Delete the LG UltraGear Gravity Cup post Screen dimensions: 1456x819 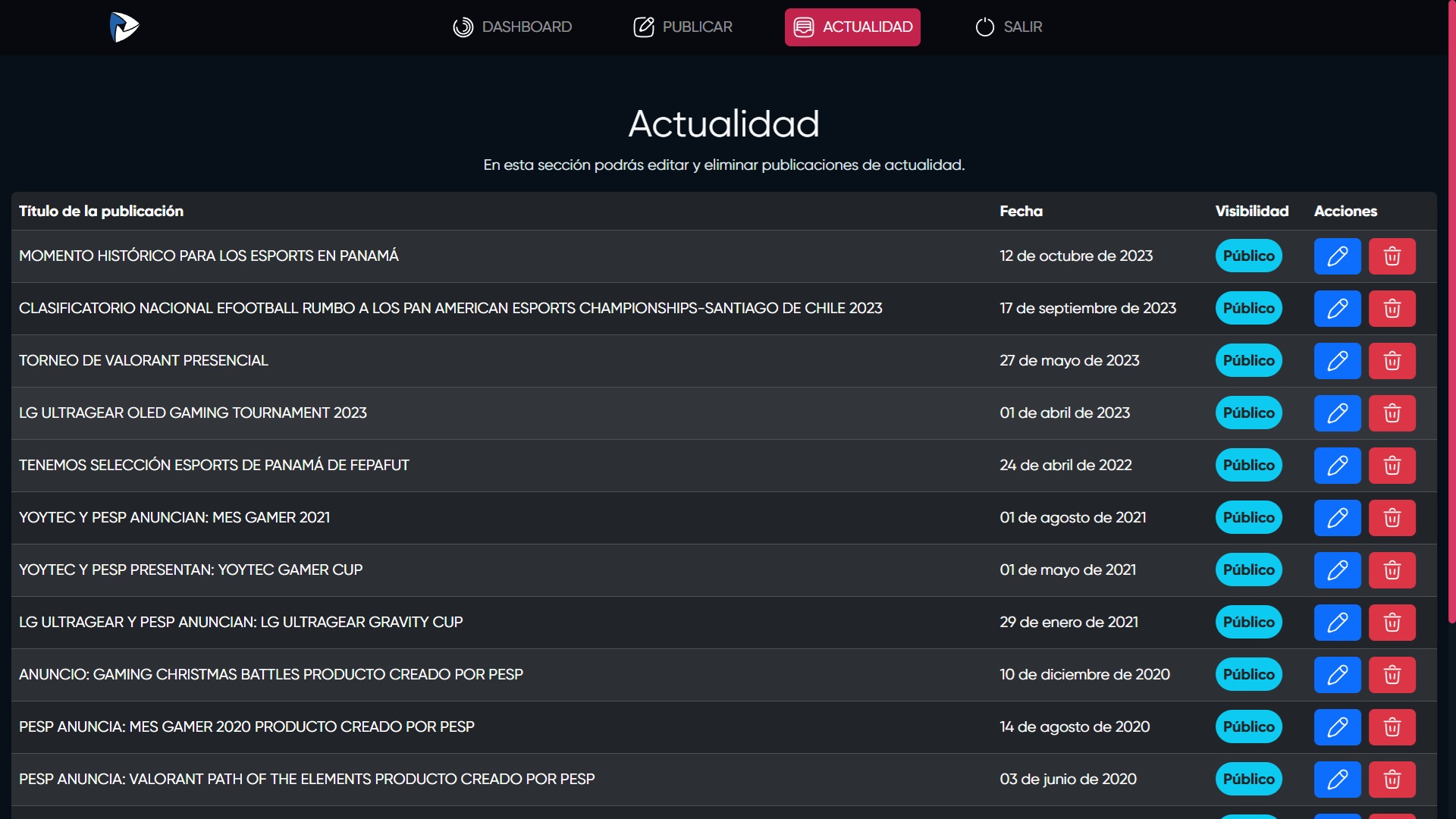tap(1392, 623)
